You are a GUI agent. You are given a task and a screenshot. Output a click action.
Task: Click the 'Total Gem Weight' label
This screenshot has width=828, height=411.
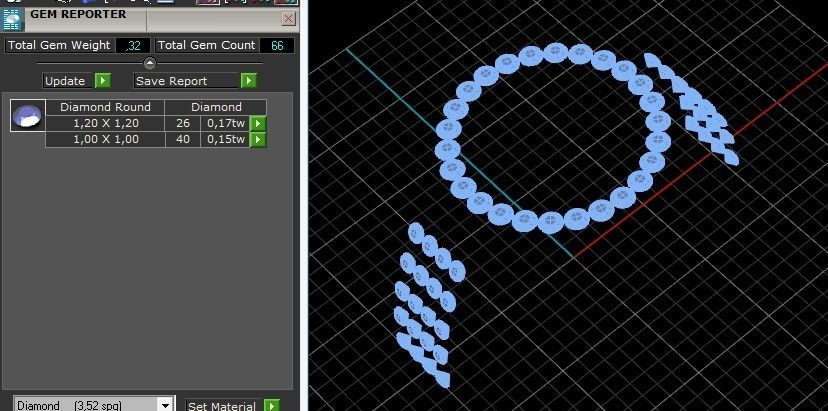[59, 45]
